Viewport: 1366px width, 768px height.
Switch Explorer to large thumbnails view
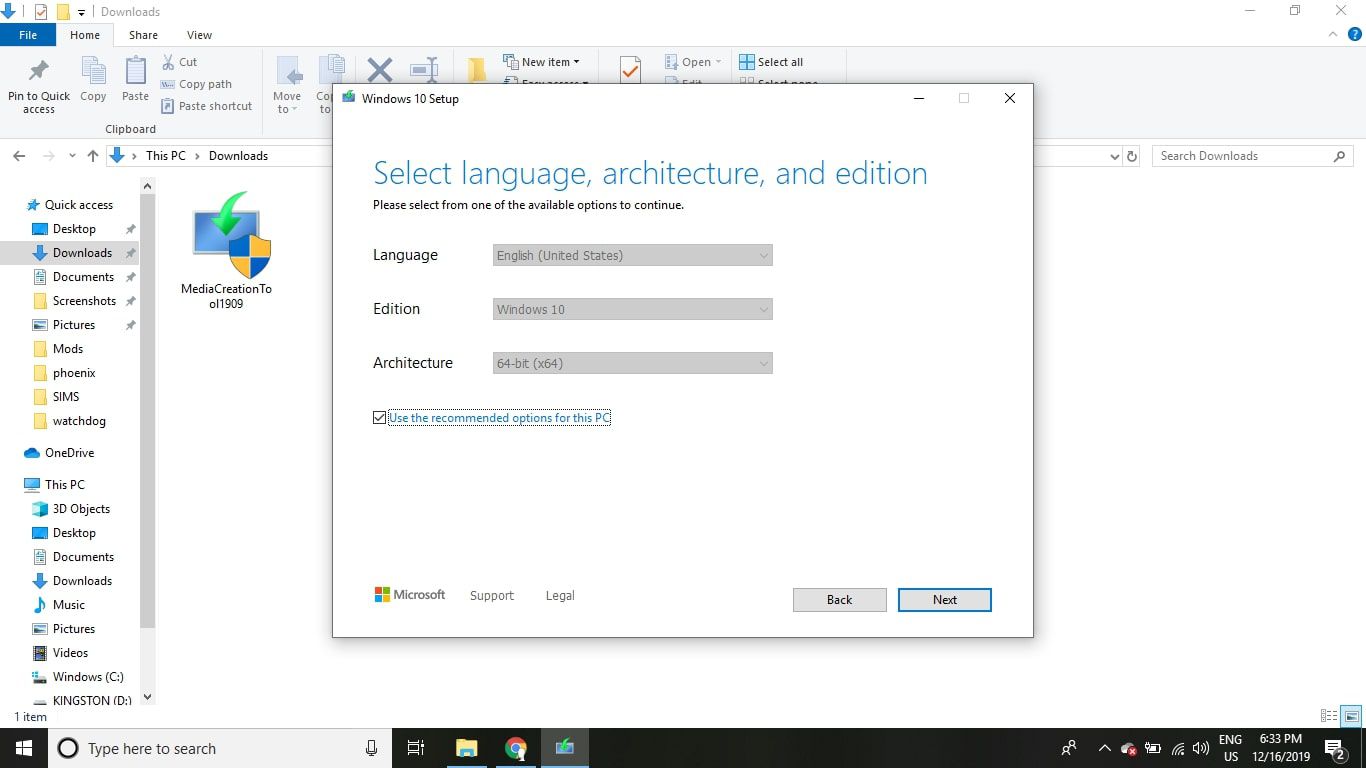click(x=1351, y=716)
